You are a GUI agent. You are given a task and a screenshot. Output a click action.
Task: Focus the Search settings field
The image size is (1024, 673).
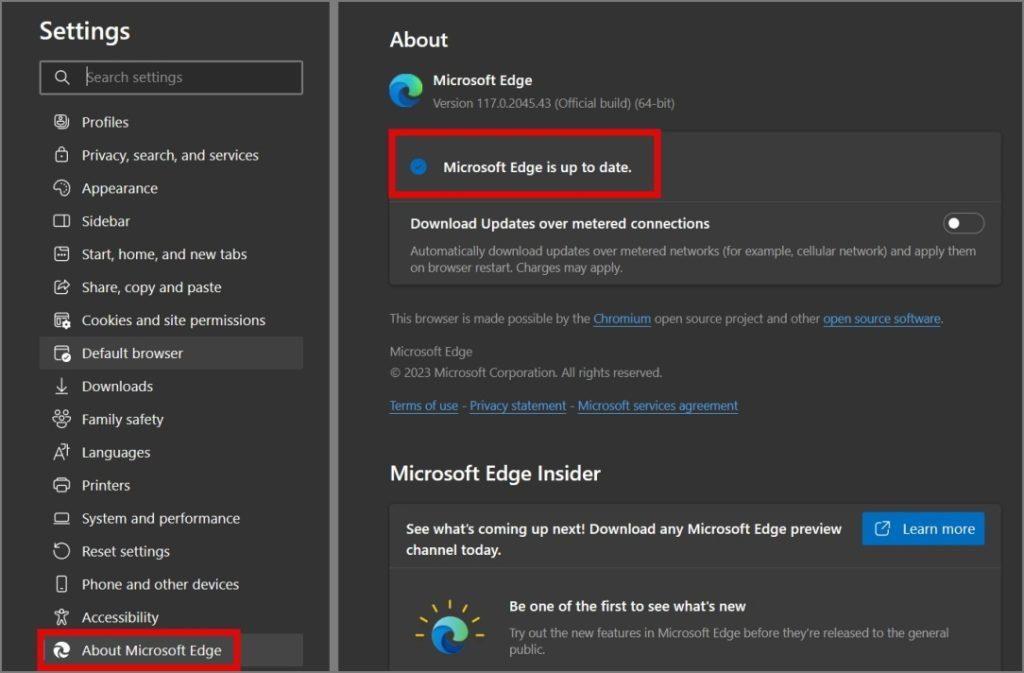coord(171,78)
